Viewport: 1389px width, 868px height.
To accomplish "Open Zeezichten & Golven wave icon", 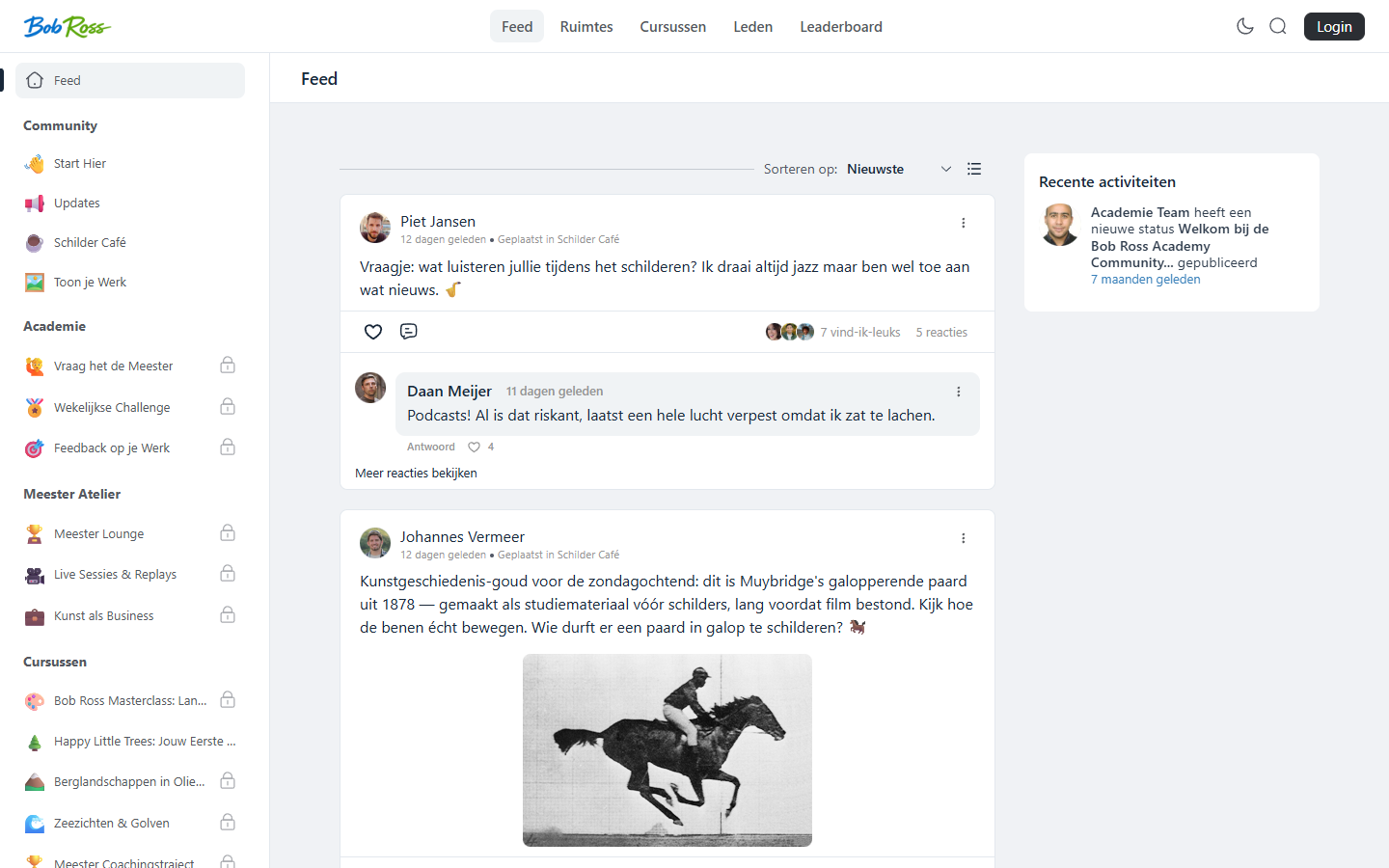I will 35,824.
